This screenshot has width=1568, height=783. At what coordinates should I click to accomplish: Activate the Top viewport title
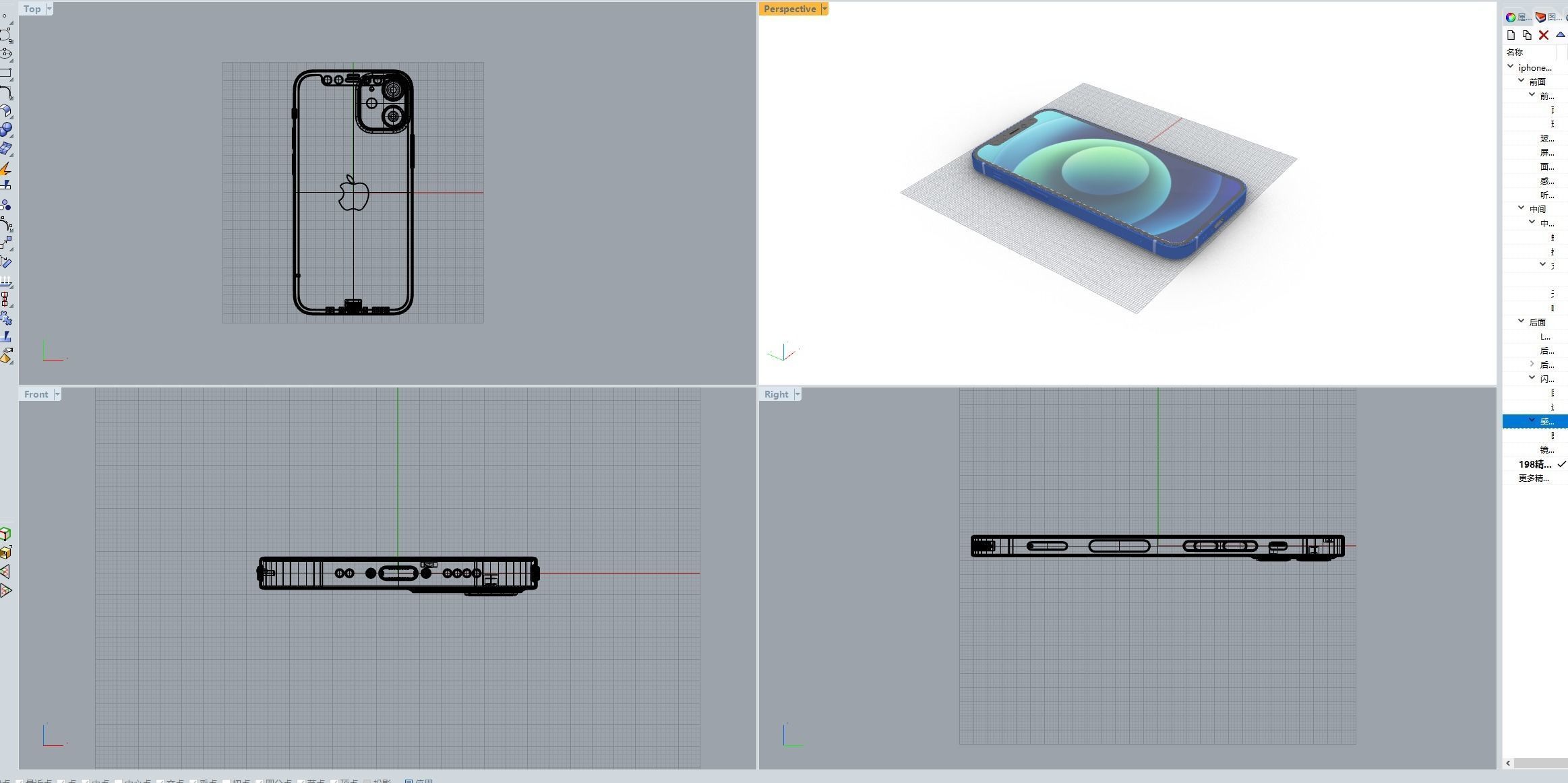click(x=32, y=9)
